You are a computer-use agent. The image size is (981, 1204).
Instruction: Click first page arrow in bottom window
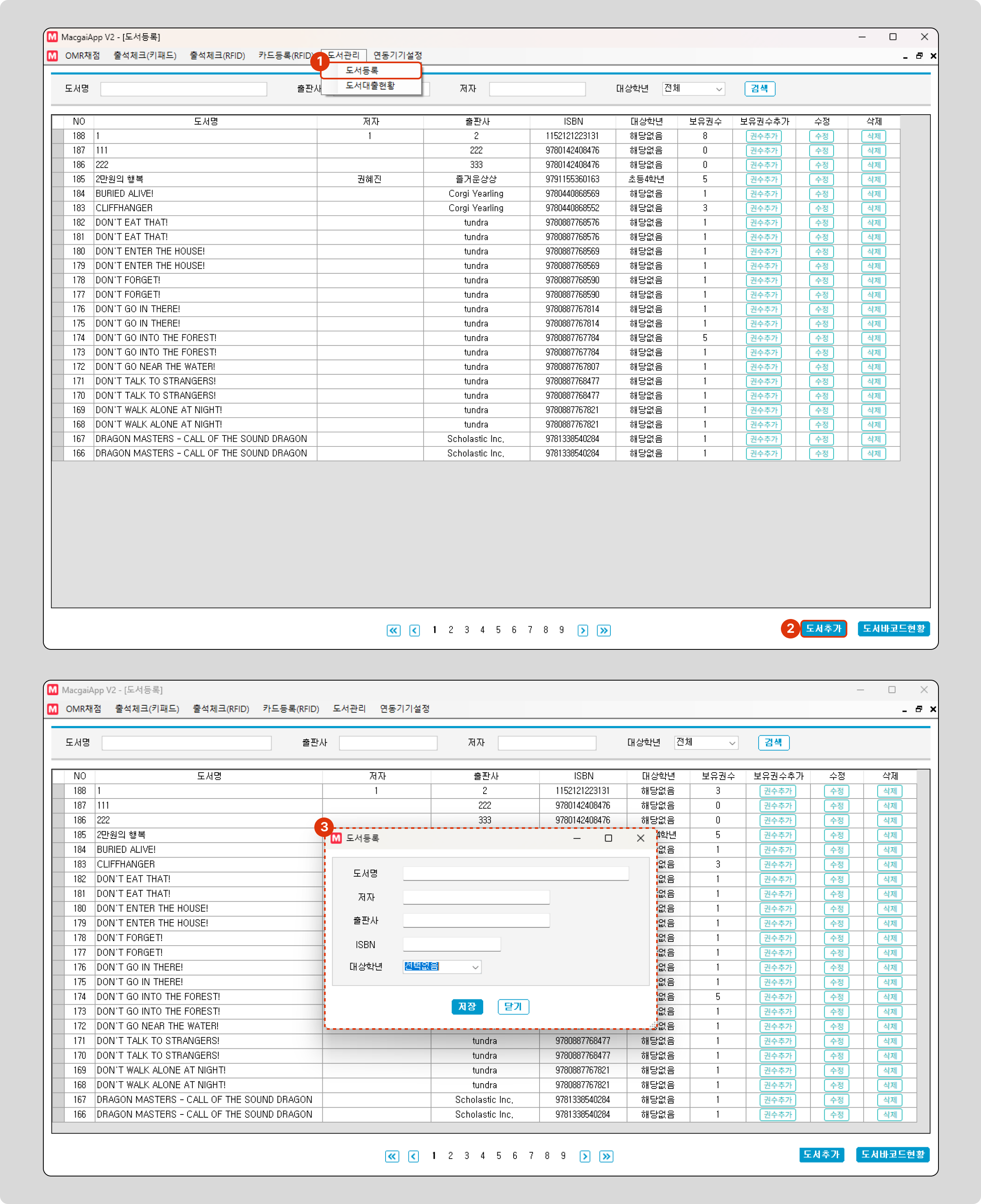pyautogui.click(x=392, y=1156)
